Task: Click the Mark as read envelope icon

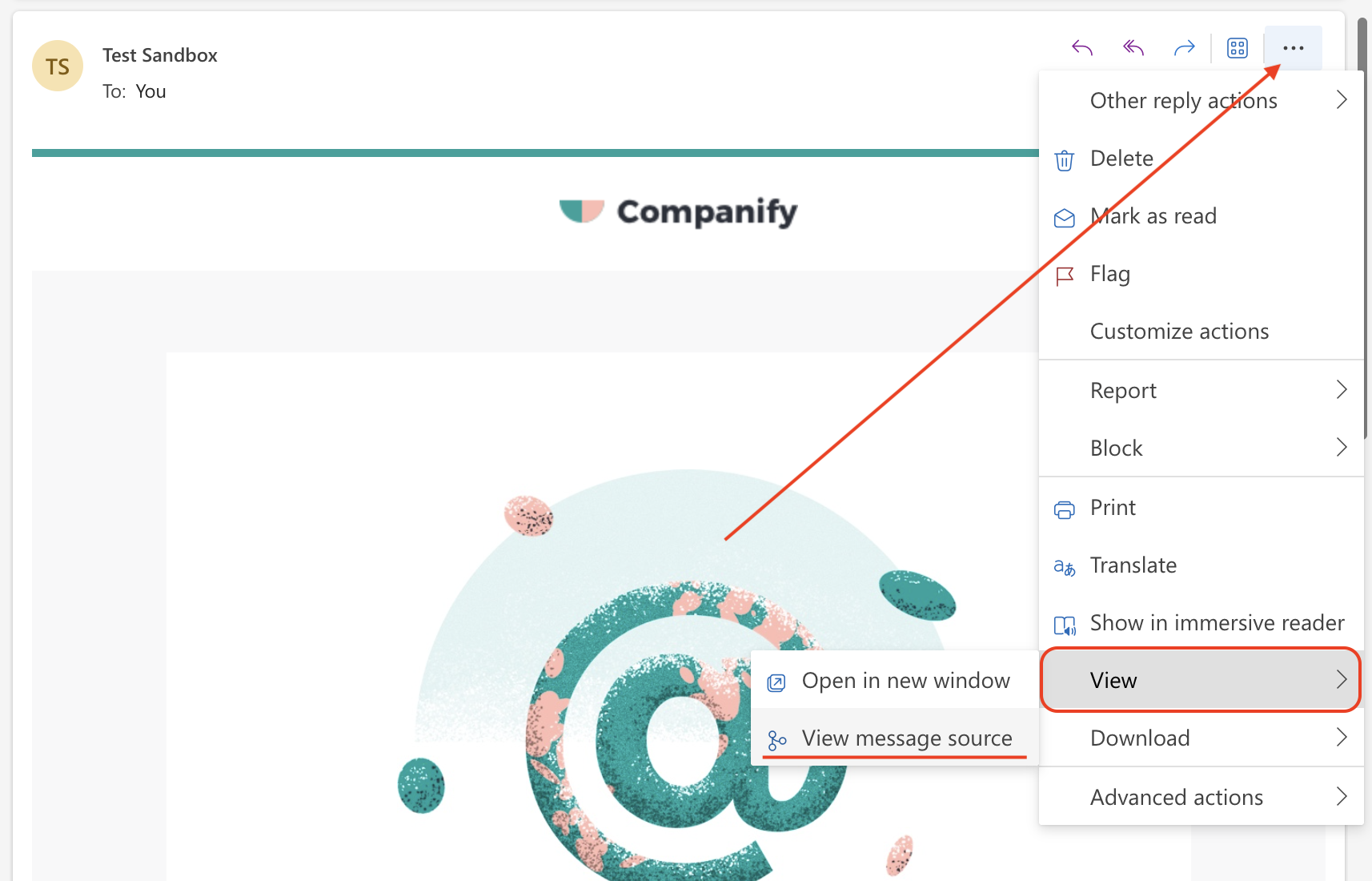Action: (x=1064, y=217)
